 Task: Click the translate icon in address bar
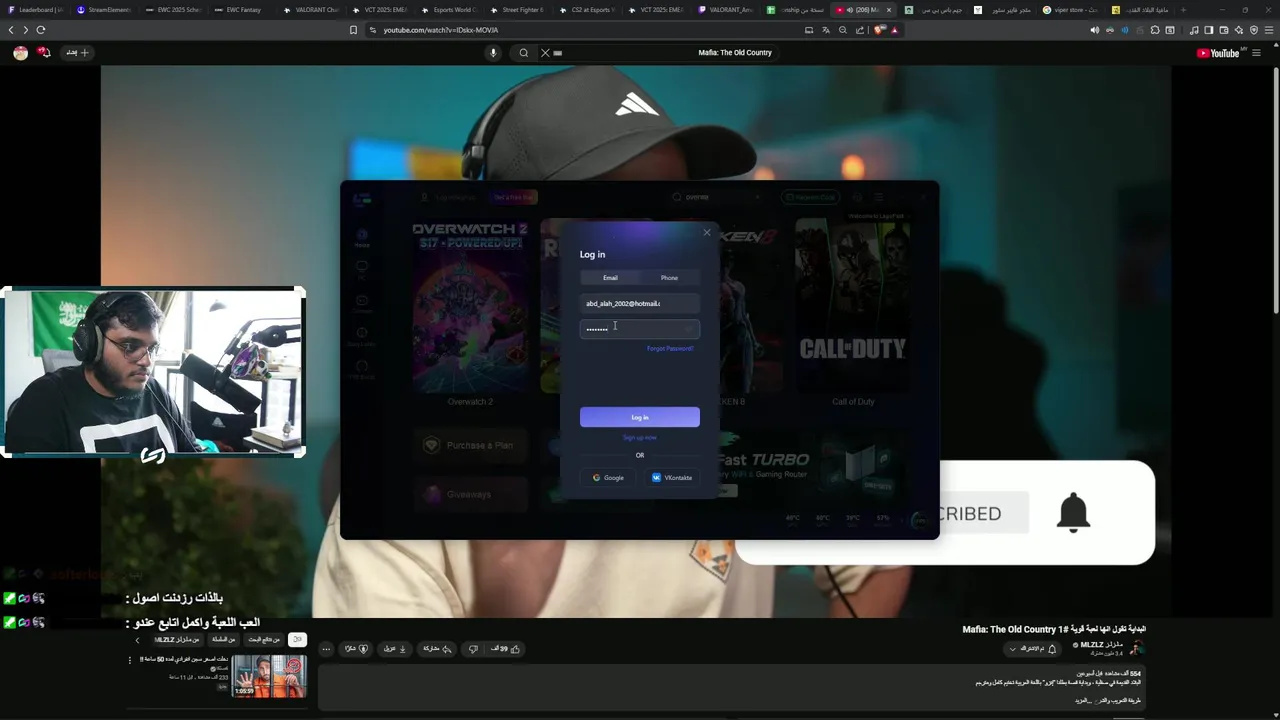pyautogui.click(x=825, y=30)
